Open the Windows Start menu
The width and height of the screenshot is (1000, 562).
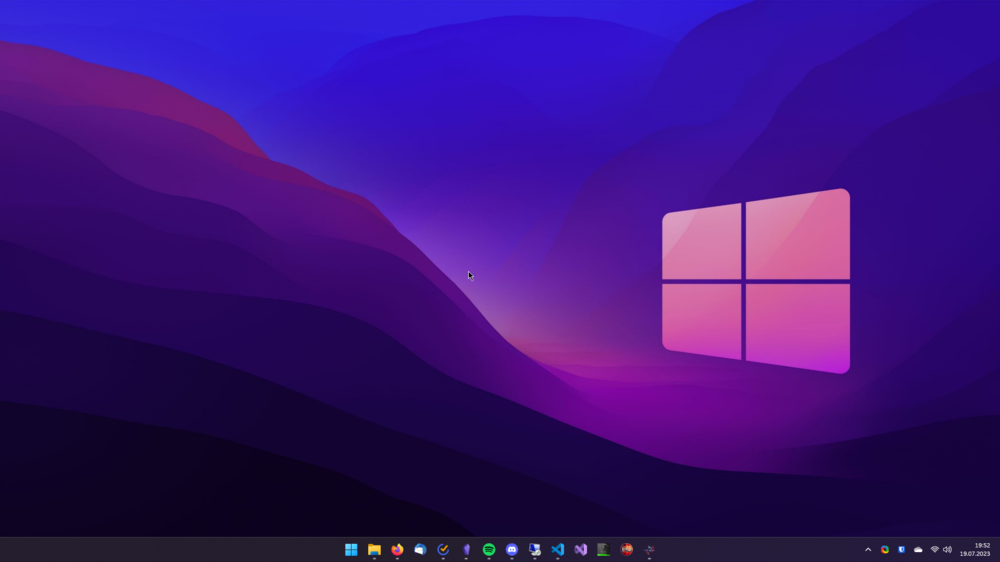(x=351, y=549)
